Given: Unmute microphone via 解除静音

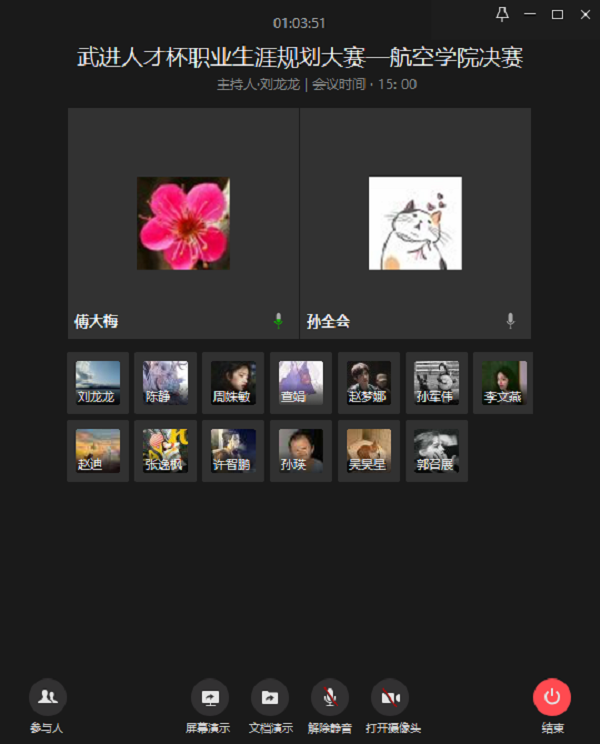Looking at the screenshot, I should pyautogui.click(x=330, y=697).
